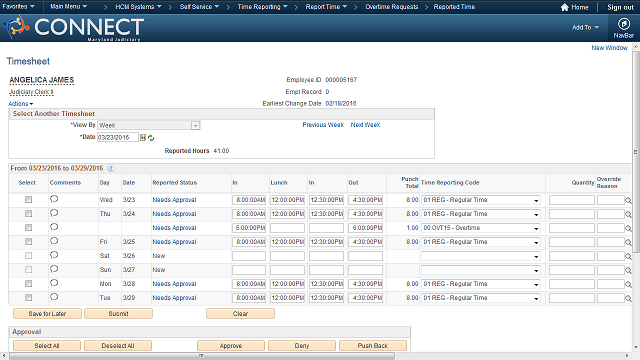Click the Quantity field for Thu 3/24
Image resolution: width=640 pixels, height=360 pixels.
pos(571,214)
